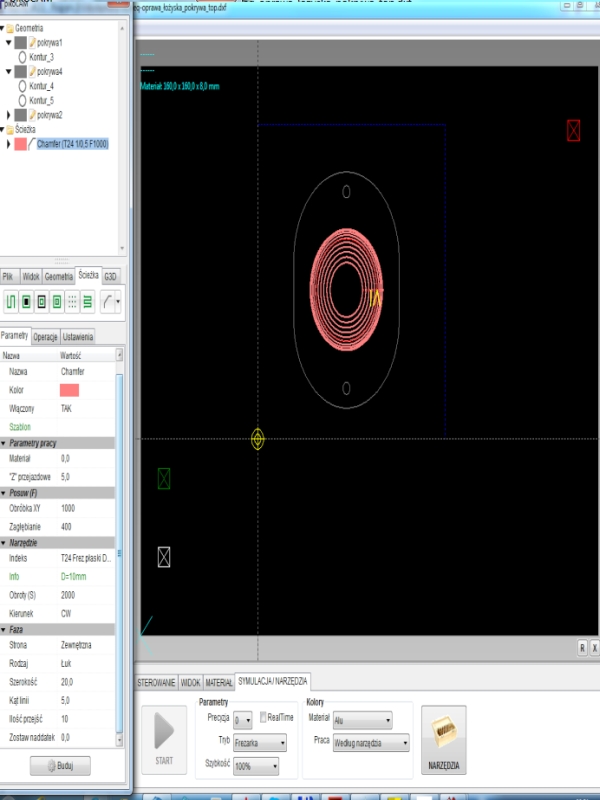
Task: Switch to the Plik tab
Action: point(8,276)
